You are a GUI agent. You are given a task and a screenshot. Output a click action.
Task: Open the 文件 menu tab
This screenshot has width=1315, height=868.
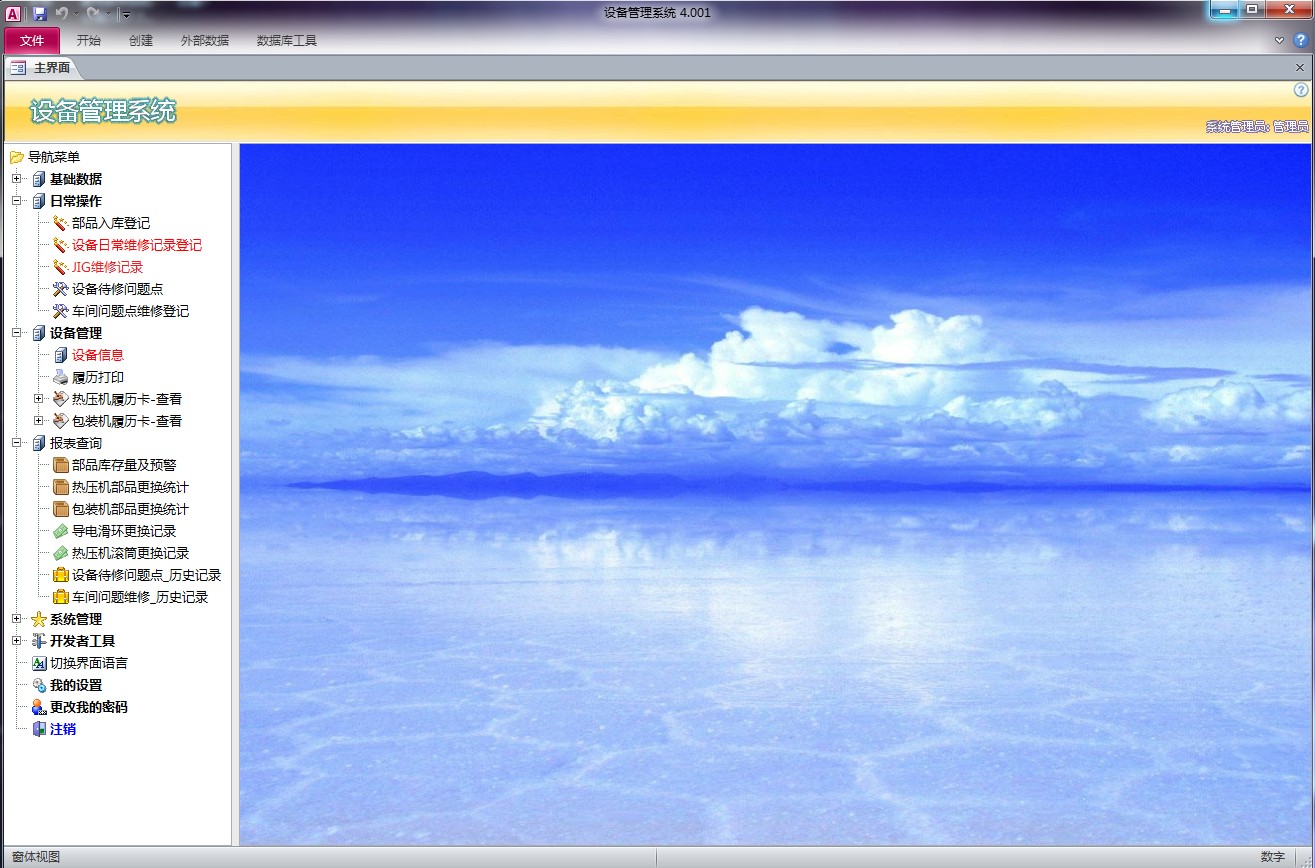click(x=32, y=41)
